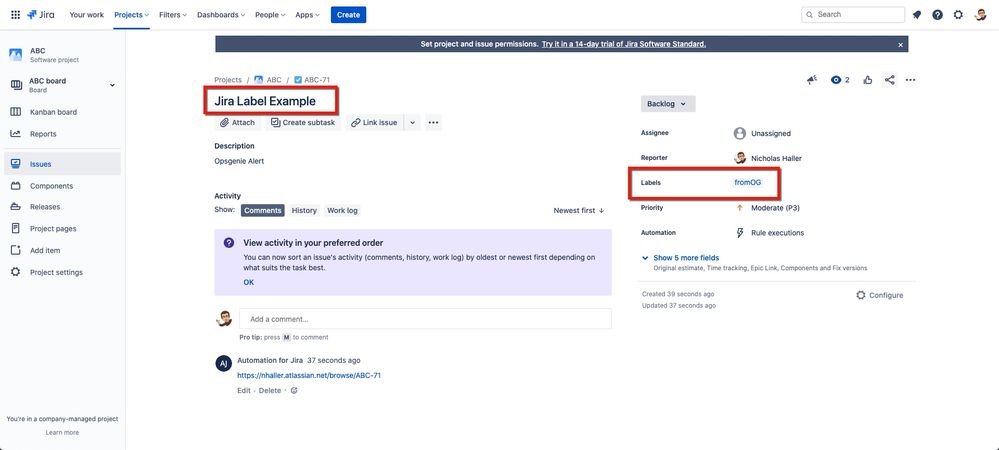Toggle Newest first sort order

coord(579,210)
